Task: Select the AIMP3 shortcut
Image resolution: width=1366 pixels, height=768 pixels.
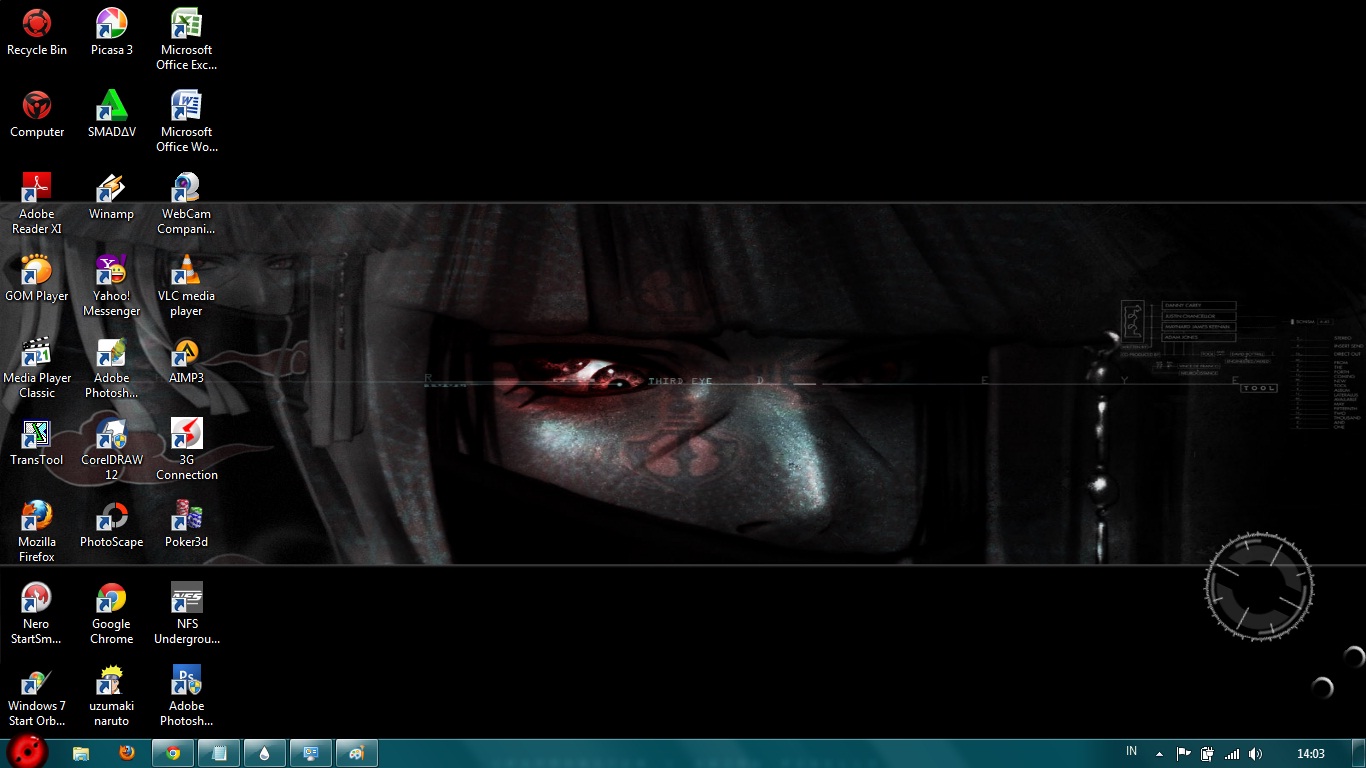Action: point(186,361)
